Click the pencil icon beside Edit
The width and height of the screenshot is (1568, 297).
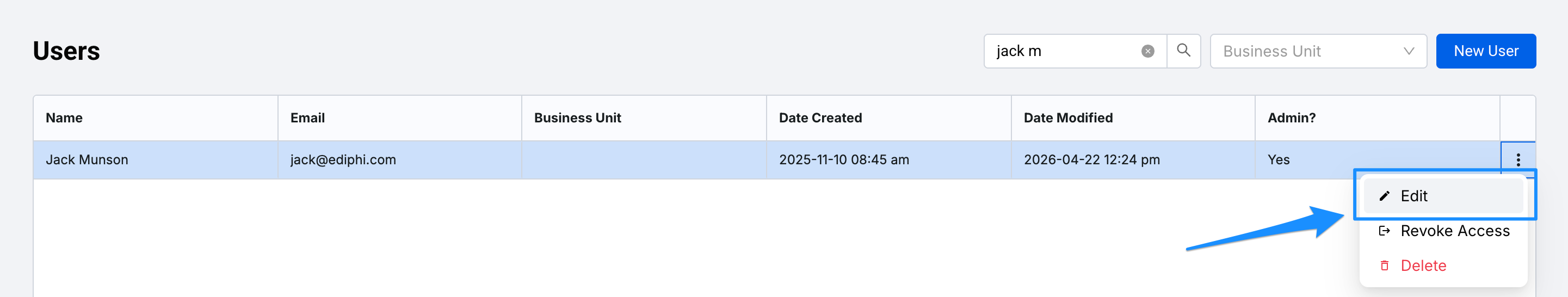1384,196
